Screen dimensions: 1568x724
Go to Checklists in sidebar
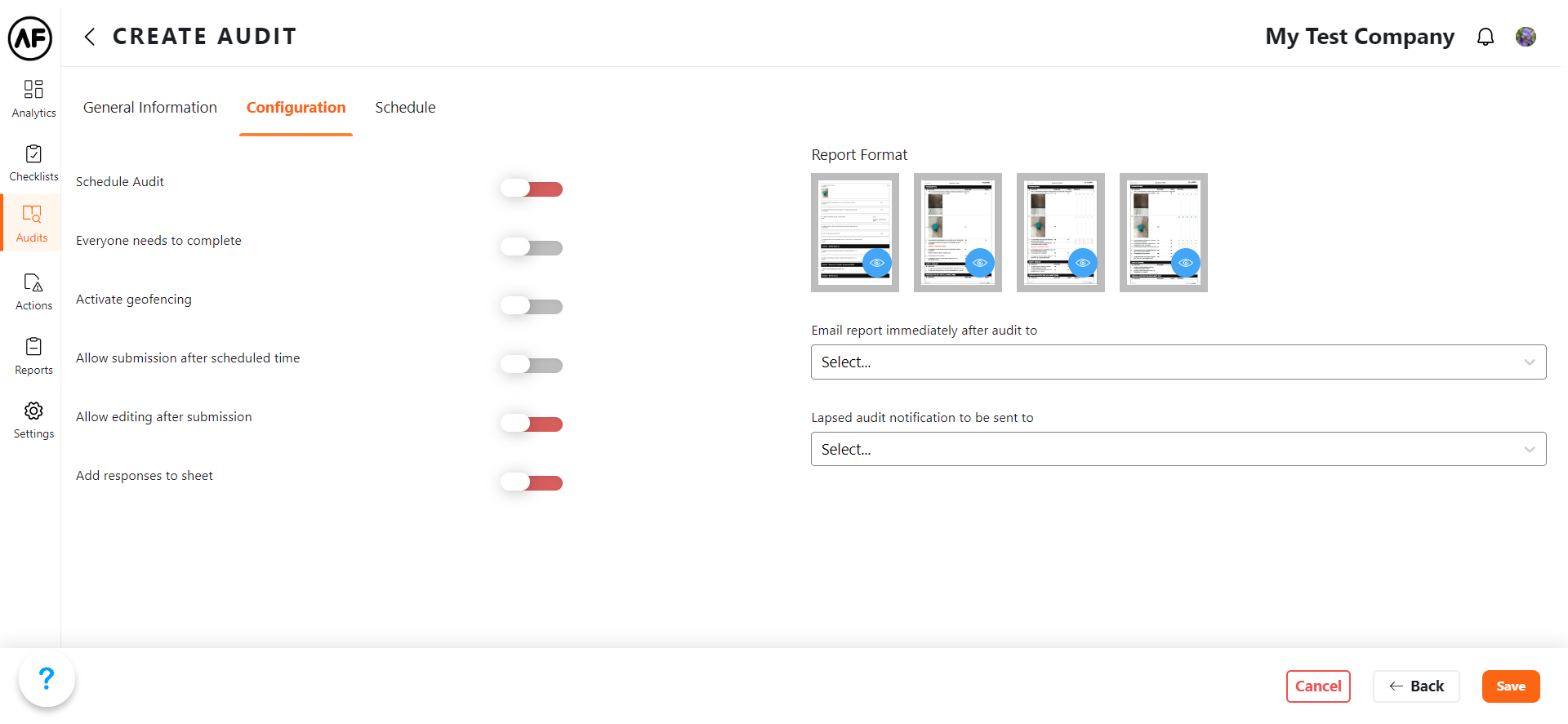coord(33,162)
